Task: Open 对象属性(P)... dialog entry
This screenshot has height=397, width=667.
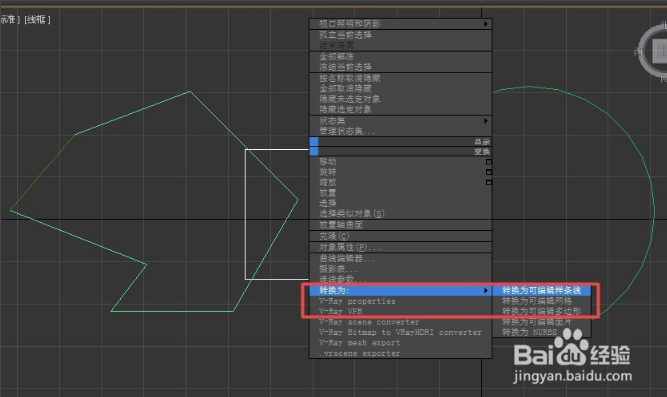Action: (400, 247)
